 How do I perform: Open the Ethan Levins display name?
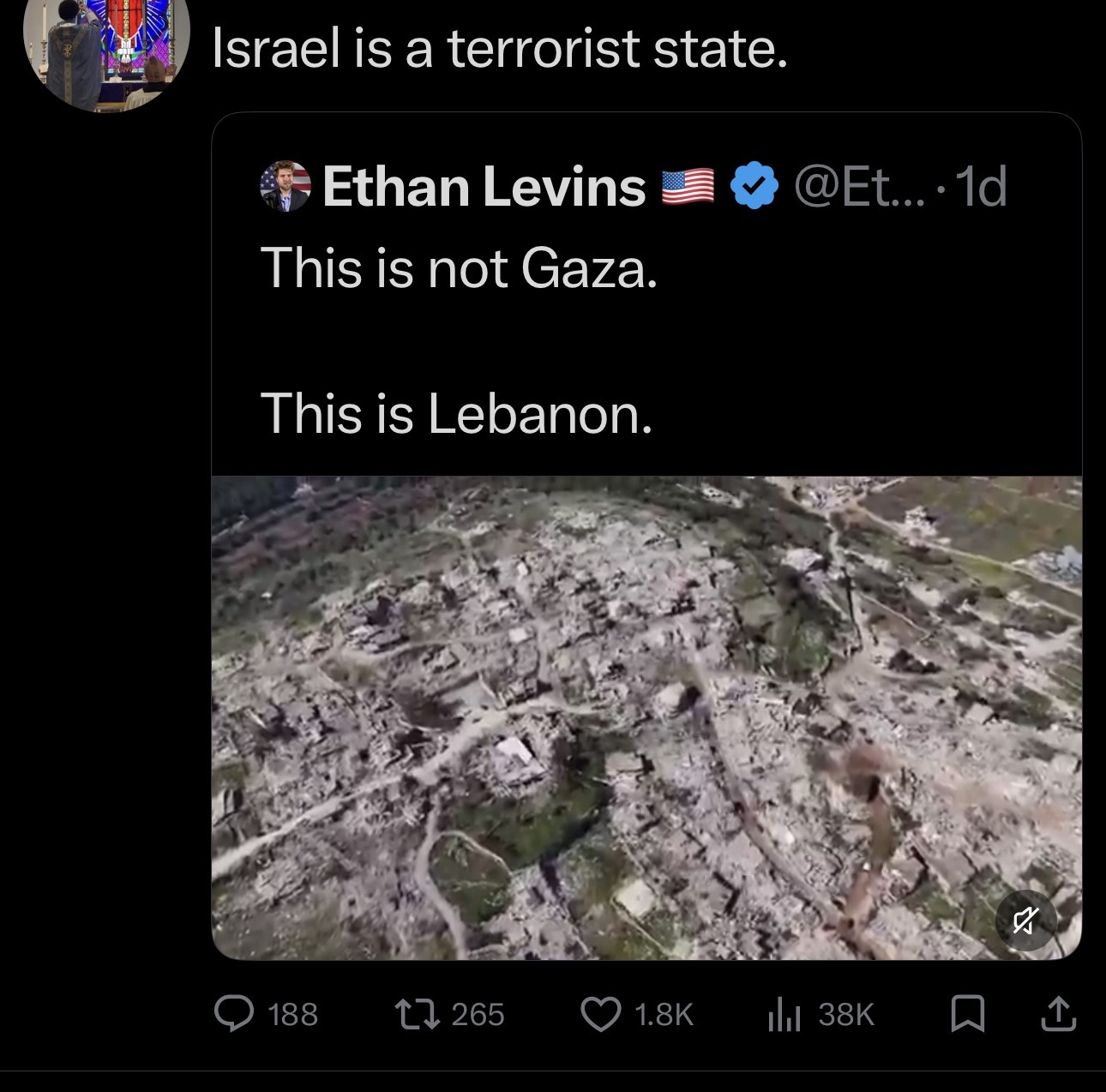[484, 187]
